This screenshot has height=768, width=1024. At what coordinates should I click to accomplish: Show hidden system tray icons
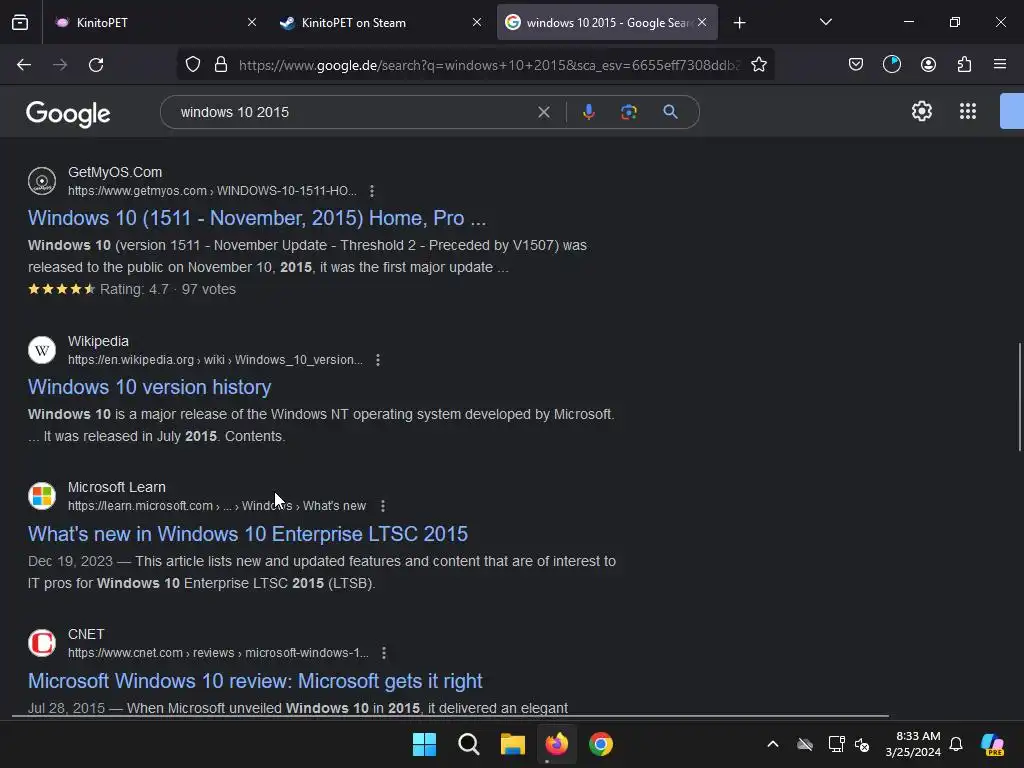(773, 744)
